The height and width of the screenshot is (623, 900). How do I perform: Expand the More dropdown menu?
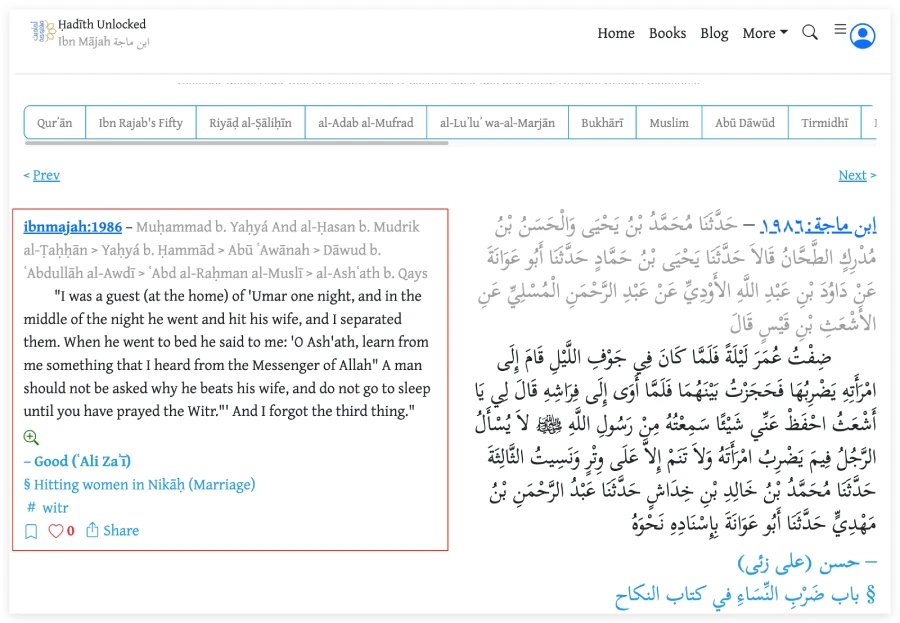[x=764, y=33]
